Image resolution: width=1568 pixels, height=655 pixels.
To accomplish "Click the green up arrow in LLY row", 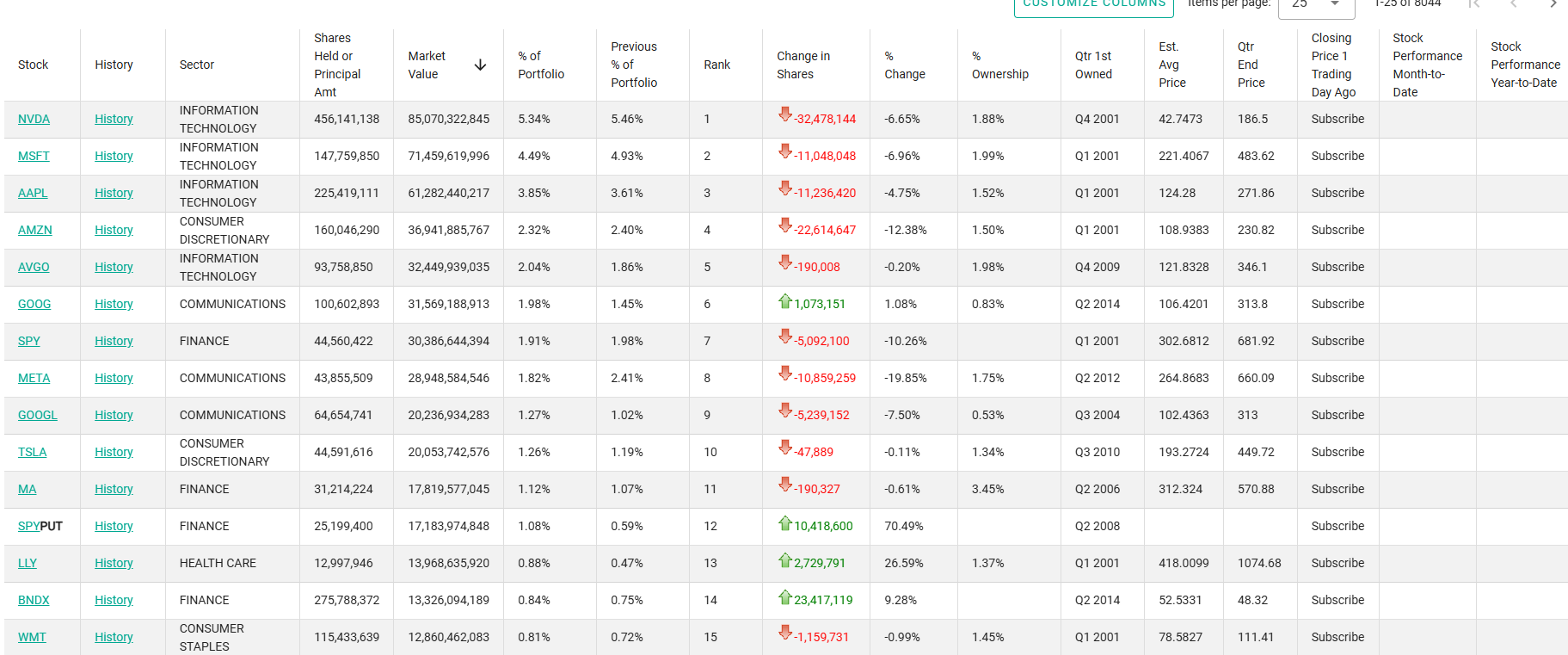I will coord(784,560).
